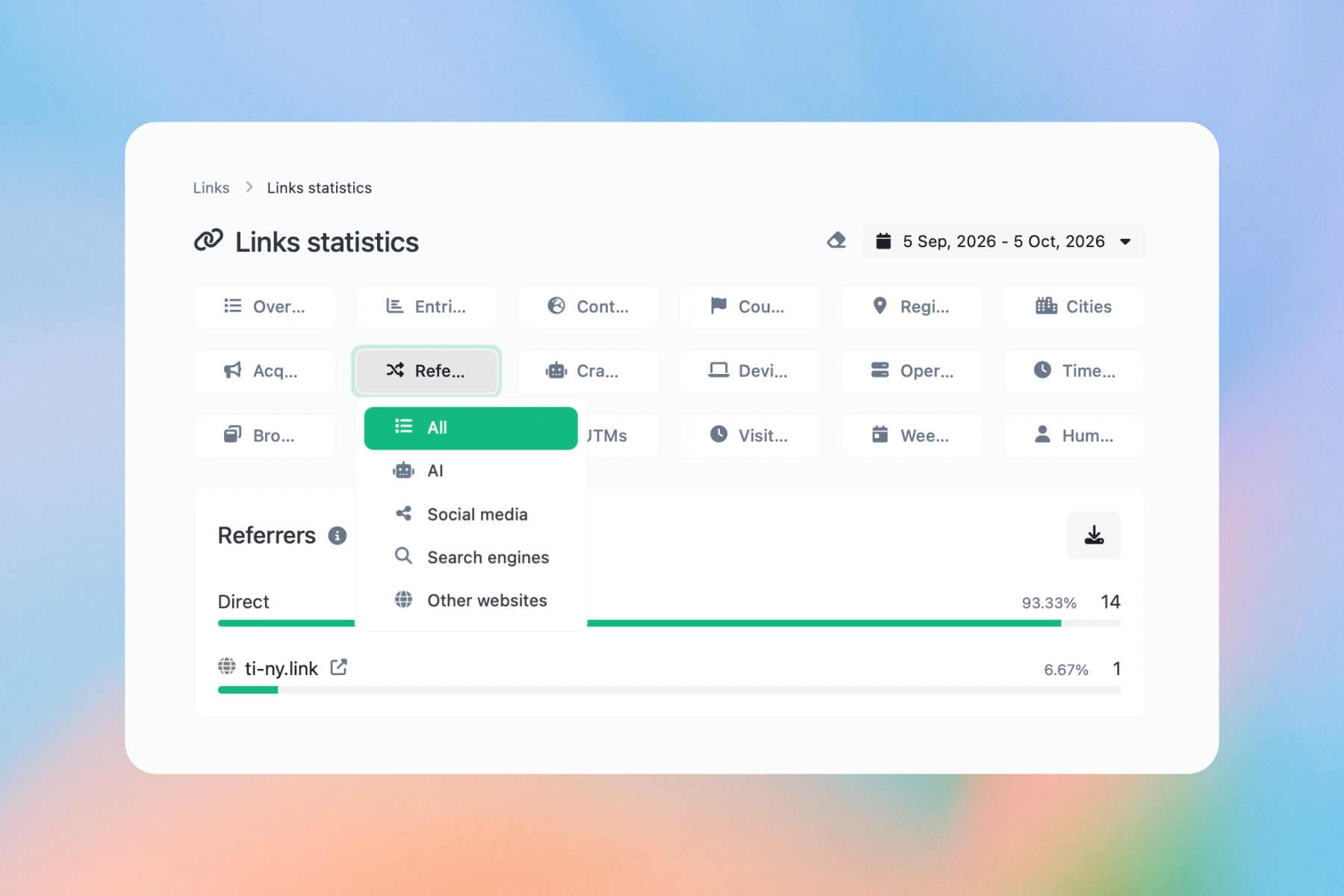This screenshot has height=896, width=1344.
Task: Click the ti-ny.link globe icon
Action: [226, 666]
